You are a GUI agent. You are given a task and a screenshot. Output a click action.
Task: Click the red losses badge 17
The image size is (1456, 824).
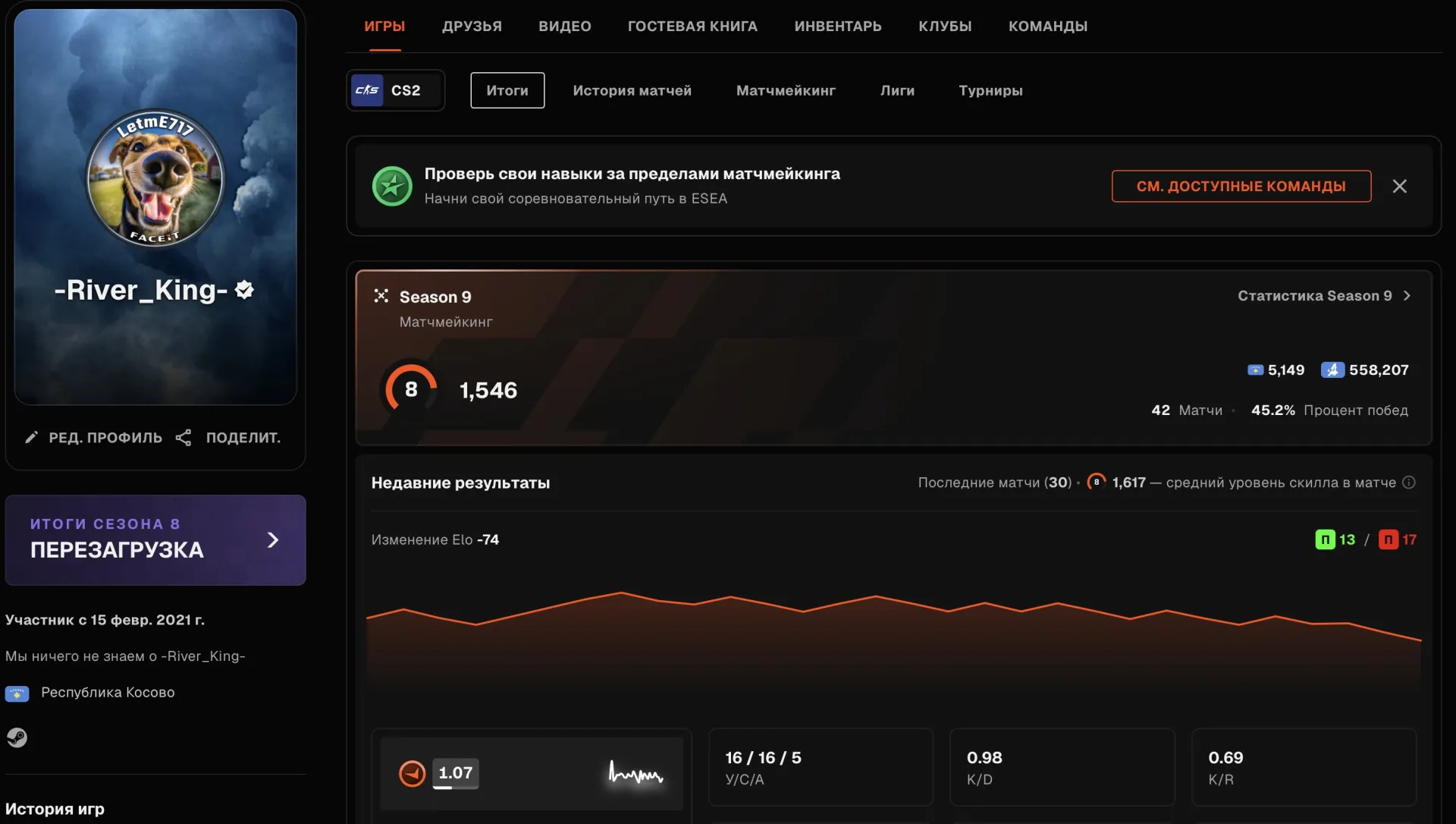(1388, 539)
